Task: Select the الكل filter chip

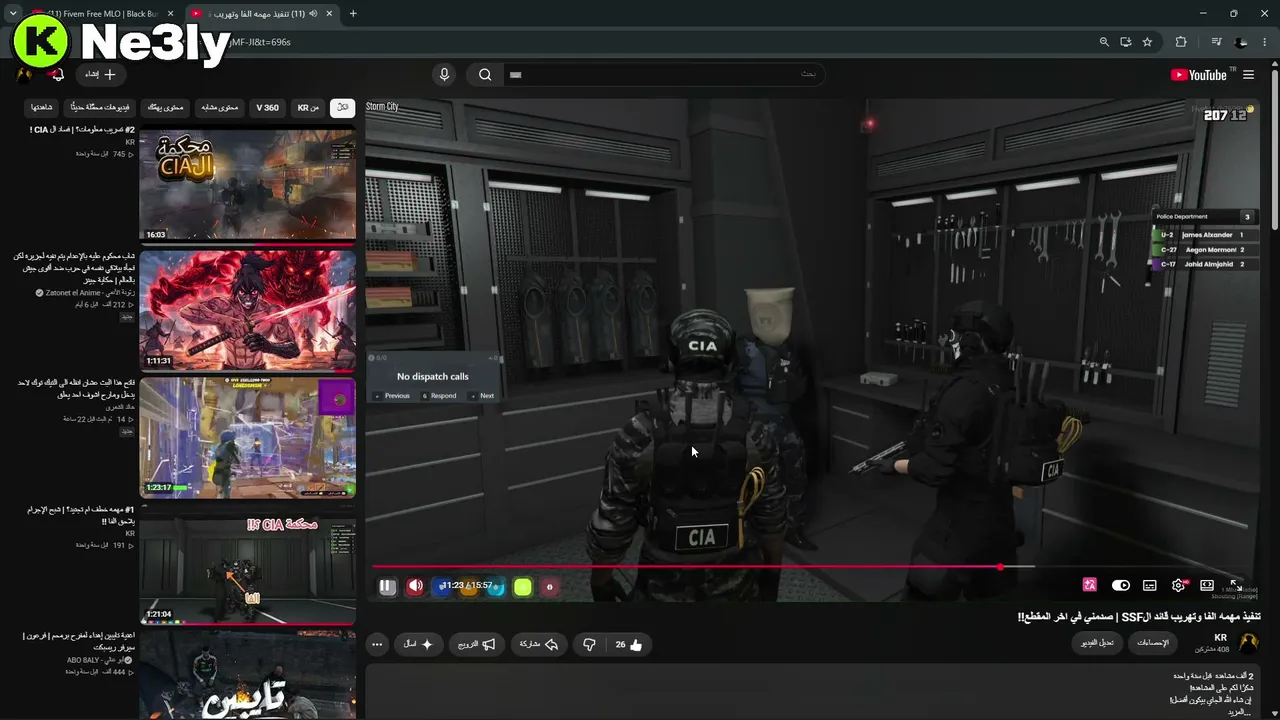Action: pyautogui.click(x=343, y=107)
